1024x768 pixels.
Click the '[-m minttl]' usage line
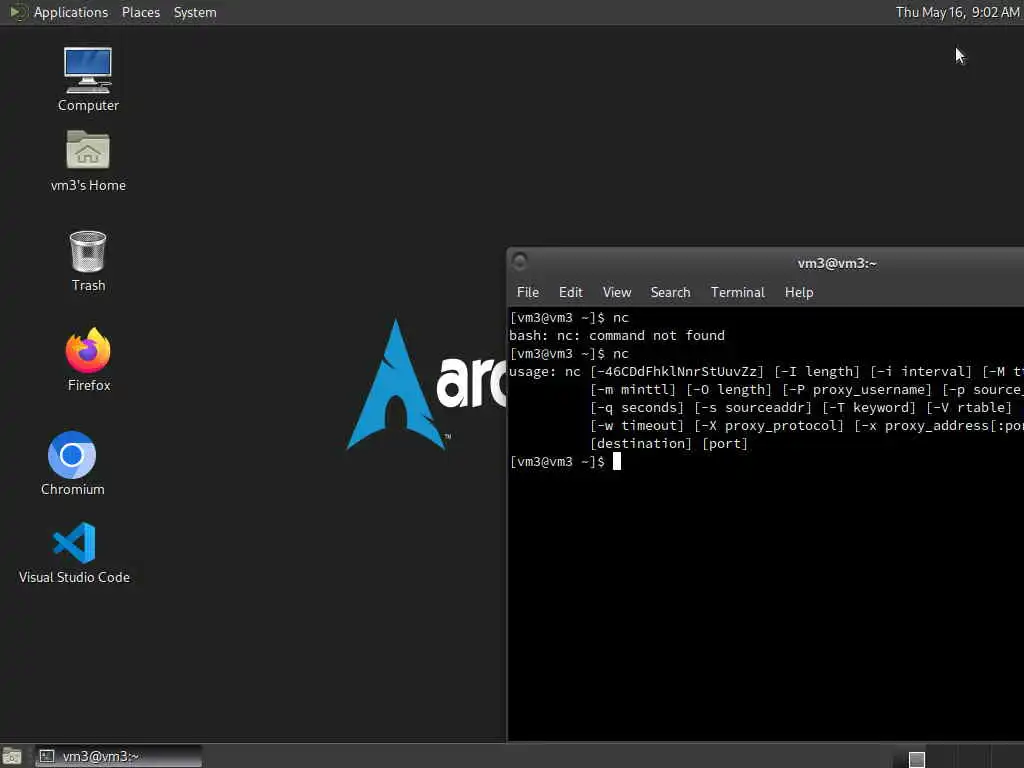[806, 390]
